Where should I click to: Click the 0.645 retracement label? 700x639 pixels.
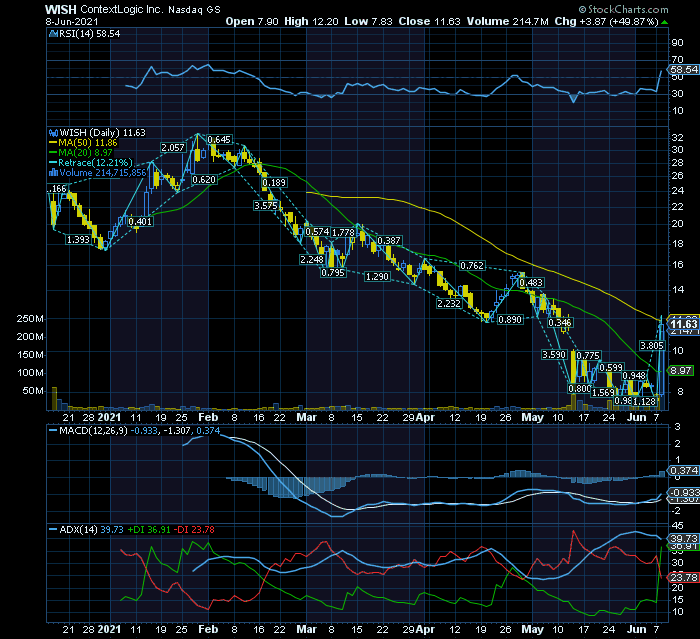[219, 140]
